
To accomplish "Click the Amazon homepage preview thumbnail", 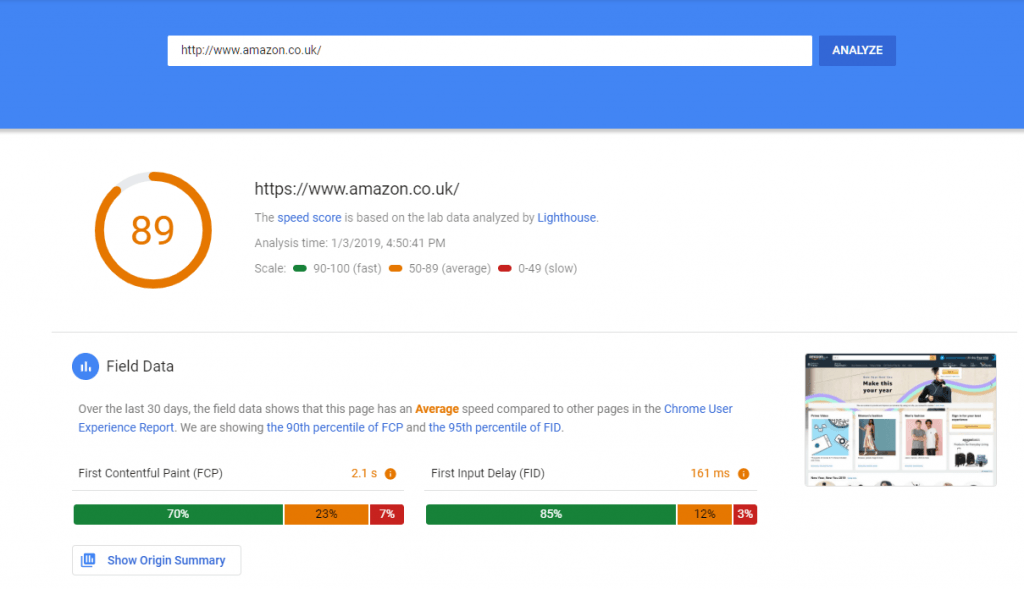I will point(899,419).
